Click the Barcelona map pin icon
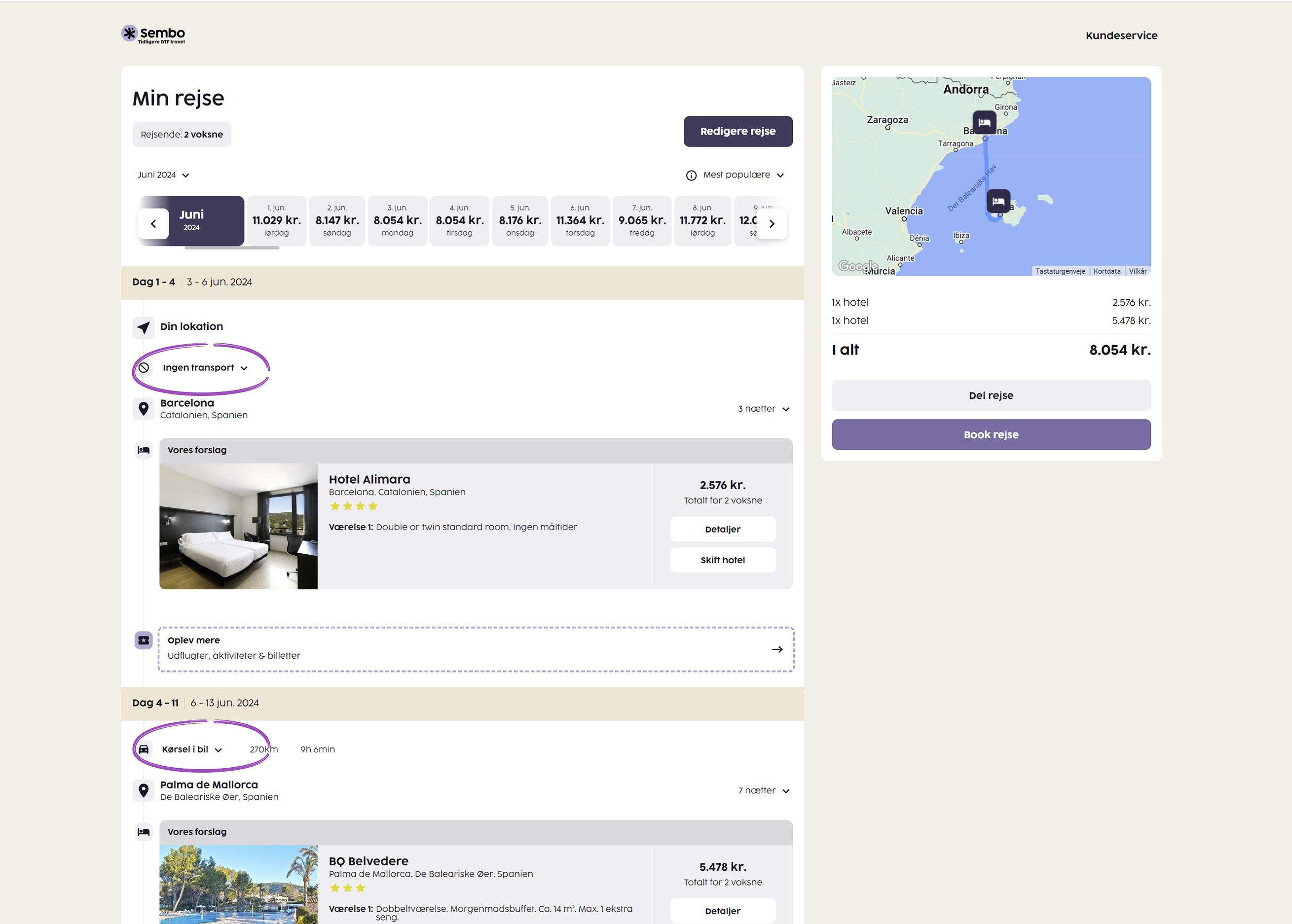This screenshot has width=1292, height=924. [x=144, y=409]
